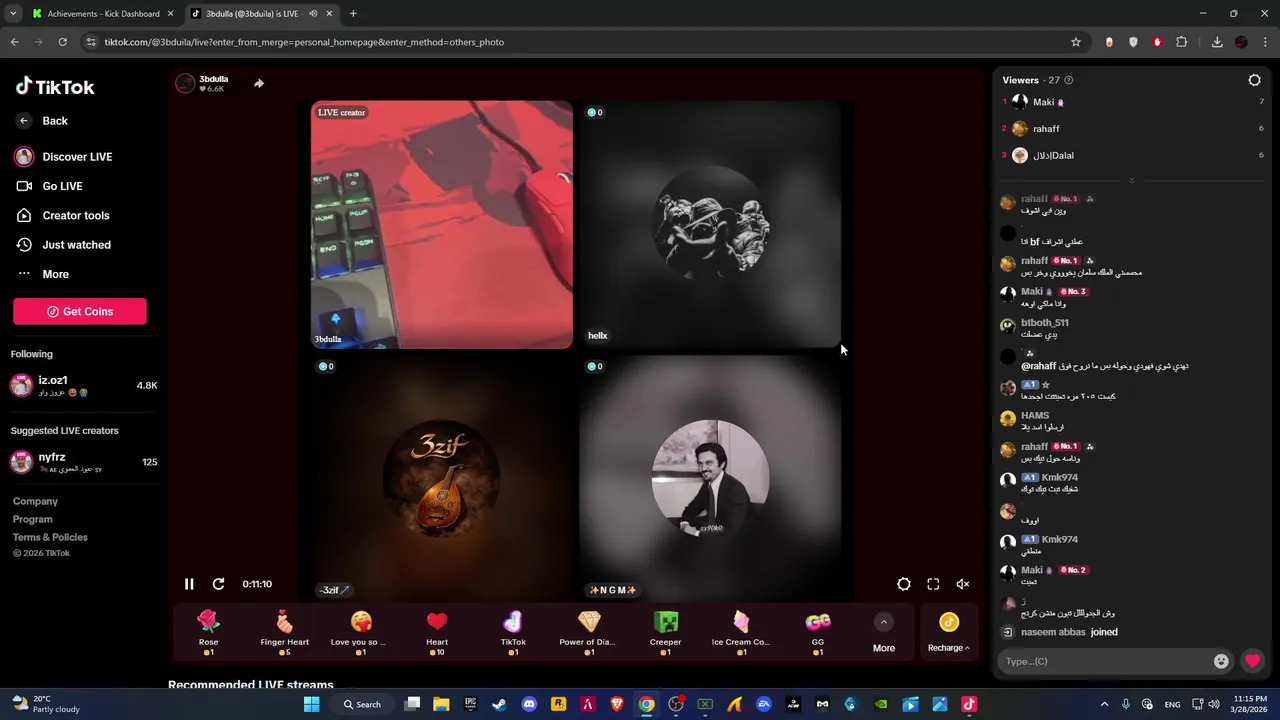Mute the TikTok tab's audio indicator
1280x720 pixels.
[x=313, y=14]
